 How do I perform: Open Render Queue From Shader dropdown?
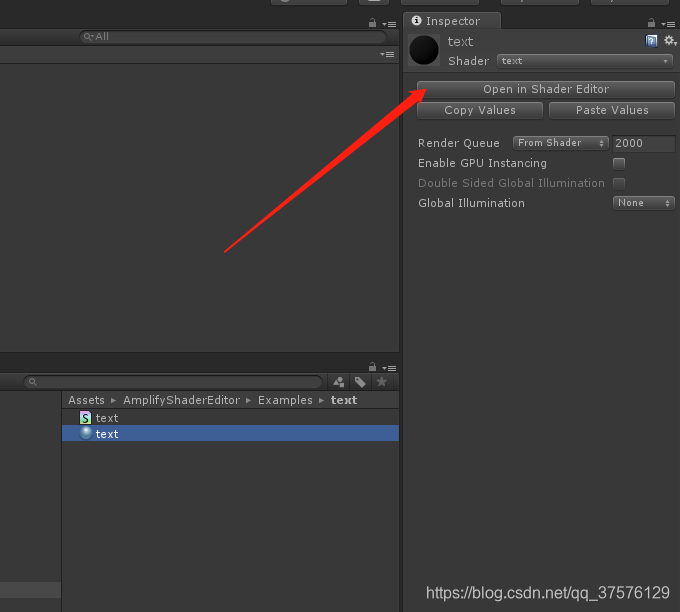[x=560, y=143]
